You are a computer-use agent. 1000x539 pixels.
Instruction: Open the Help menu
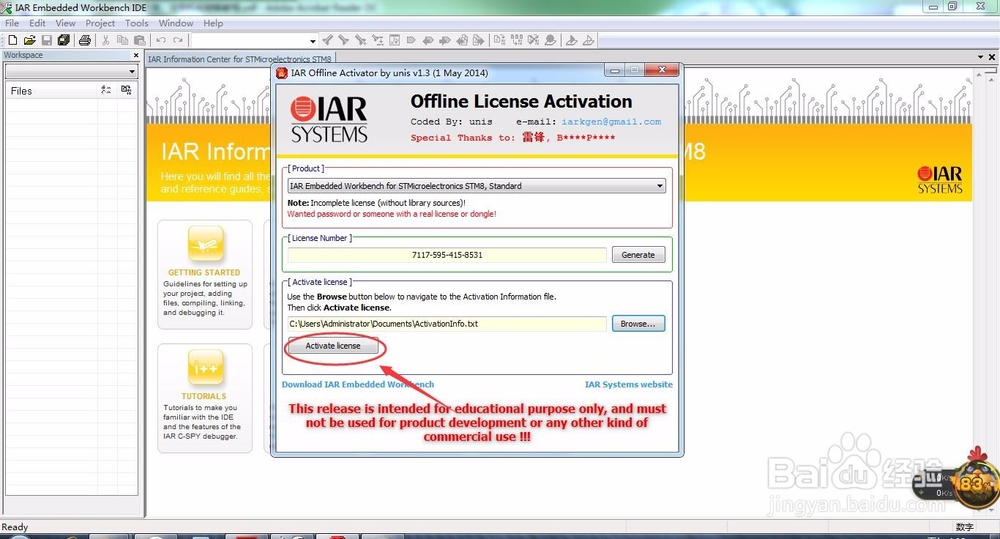(213, 23)
